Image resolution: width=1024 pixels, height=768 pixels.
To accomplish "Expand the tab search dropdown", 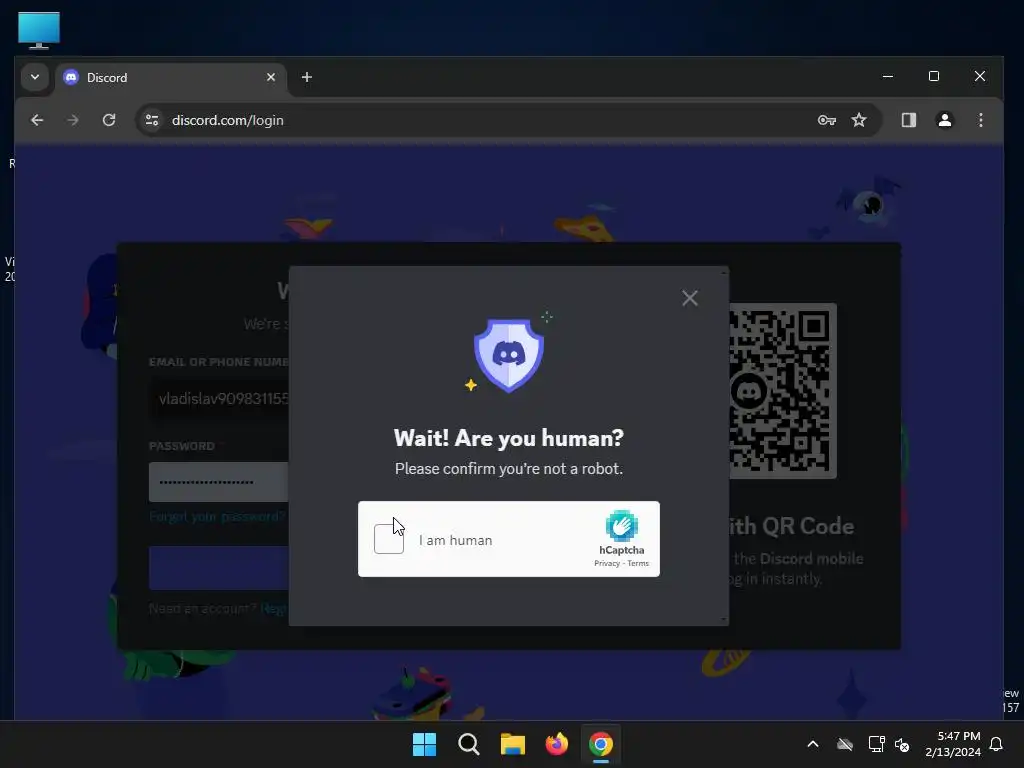I will 35,77.
